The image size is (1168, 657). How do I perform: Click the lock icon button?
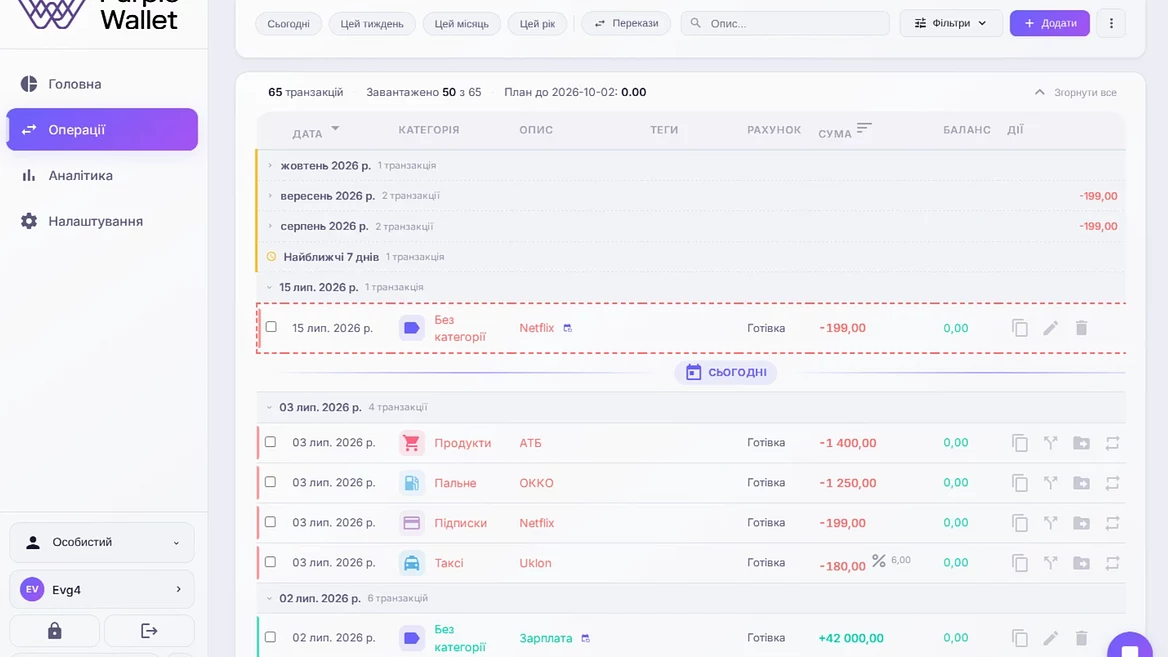pyautogui.click(x=54, y=631)
